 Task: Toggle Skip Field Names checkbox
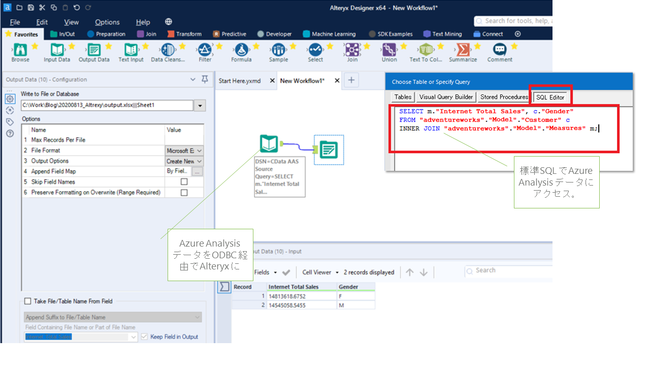(184, 182)
